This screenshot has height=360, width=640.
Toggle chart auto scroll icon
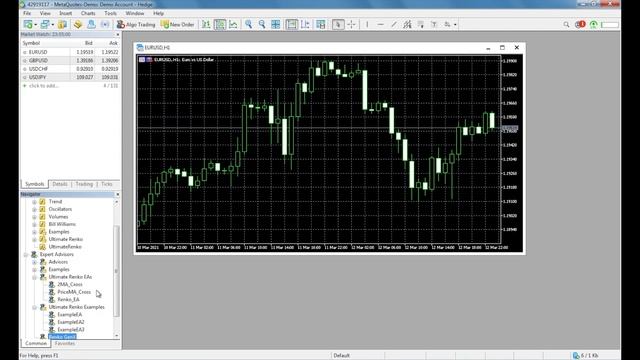coord(291,24)
